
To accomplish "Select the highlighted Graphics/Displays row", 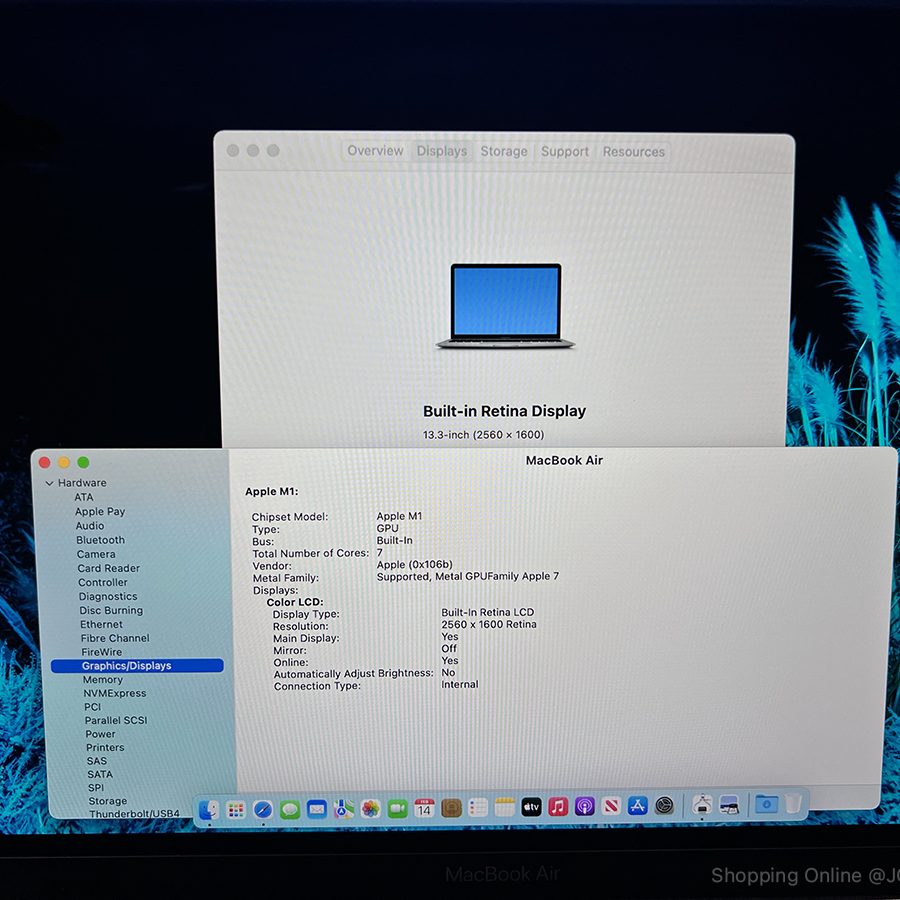I will click(137, 666).
